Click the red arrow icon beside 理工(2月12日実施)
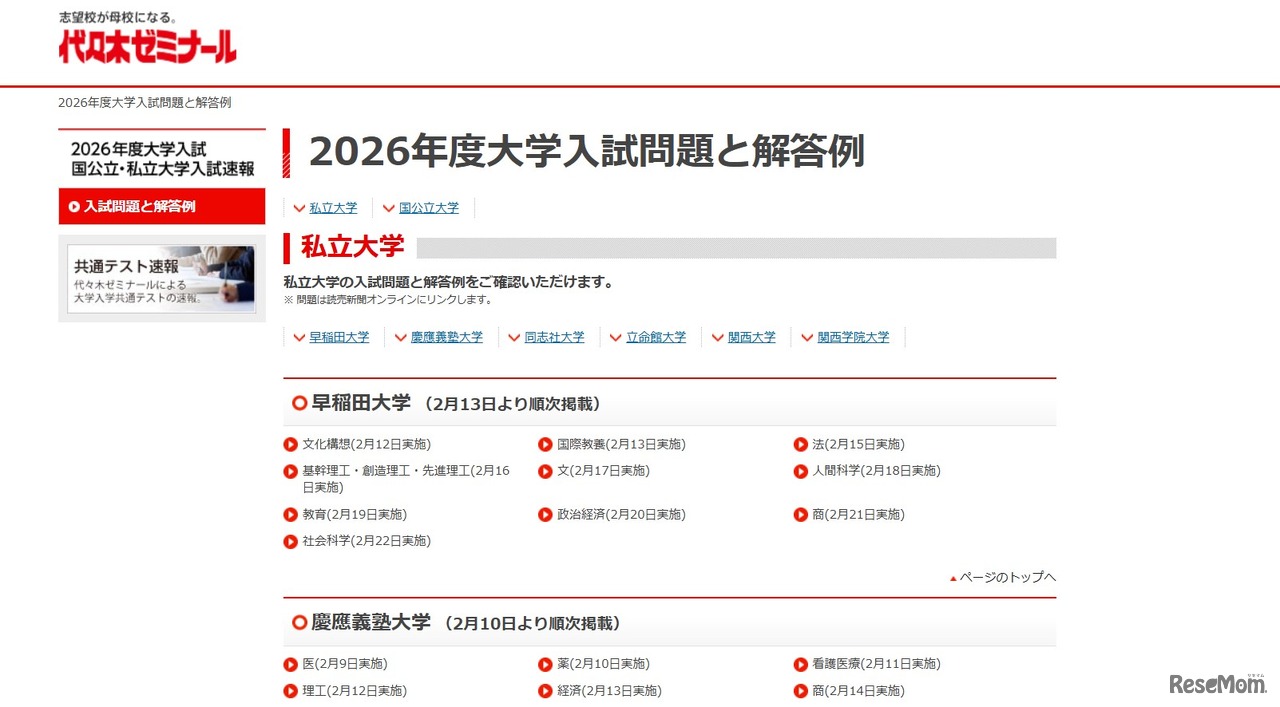1280x707 pixels. pyautogui.click(x=291, y=691)
